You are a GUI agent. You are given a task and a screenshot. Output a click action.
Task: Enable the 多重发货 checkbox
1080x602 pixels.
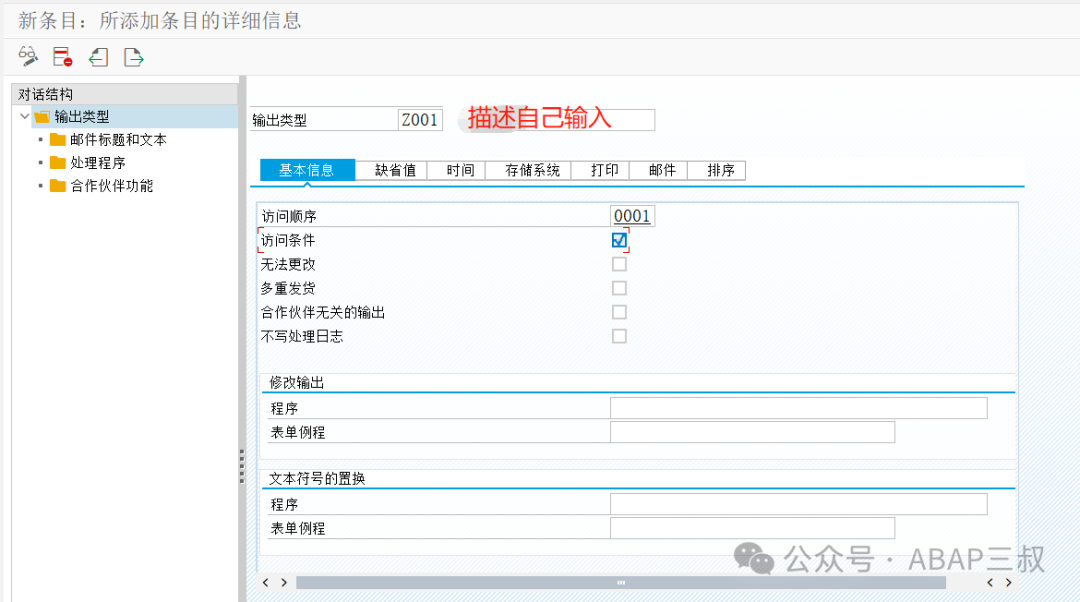619,288
